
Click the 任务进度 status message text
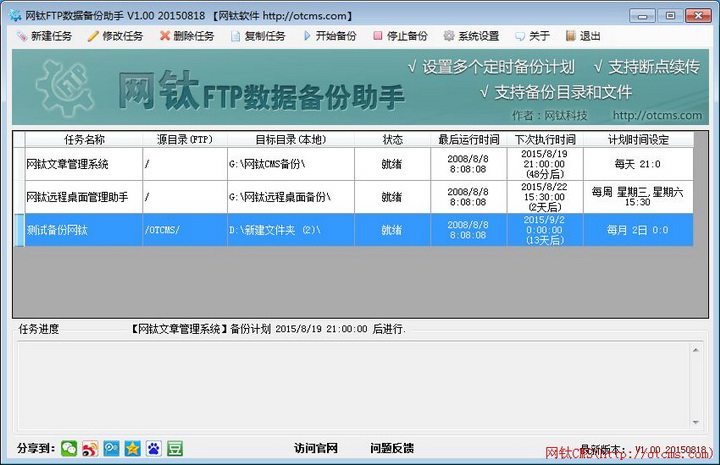268,329
